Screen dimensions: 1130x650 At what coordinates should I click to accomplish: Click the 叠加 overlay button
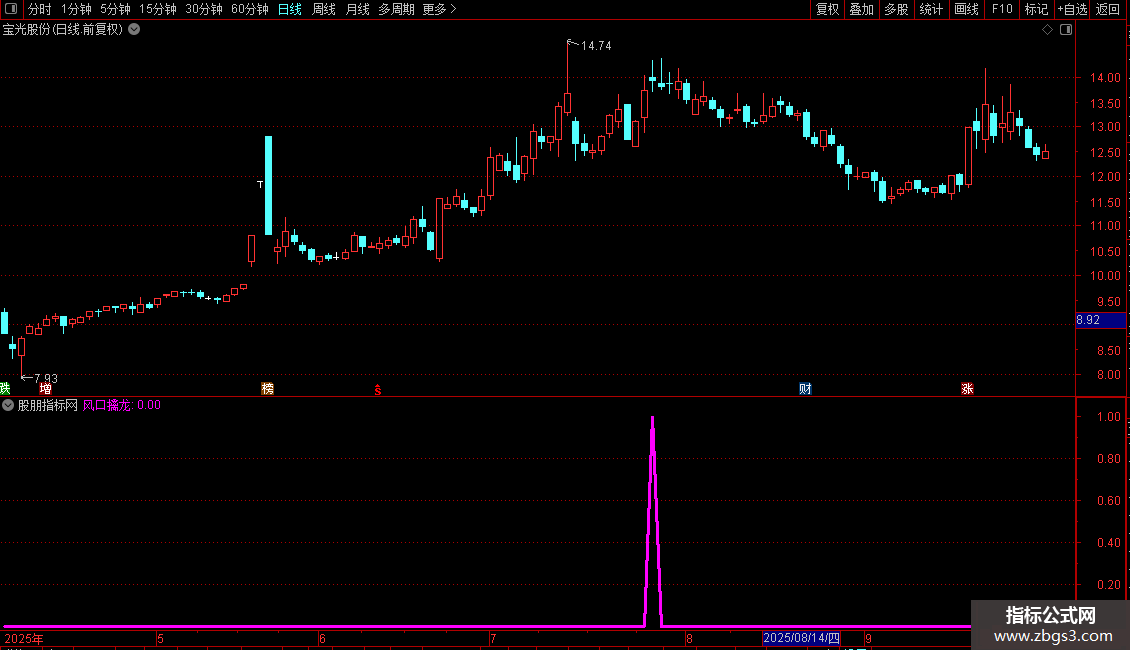point(861,9)
